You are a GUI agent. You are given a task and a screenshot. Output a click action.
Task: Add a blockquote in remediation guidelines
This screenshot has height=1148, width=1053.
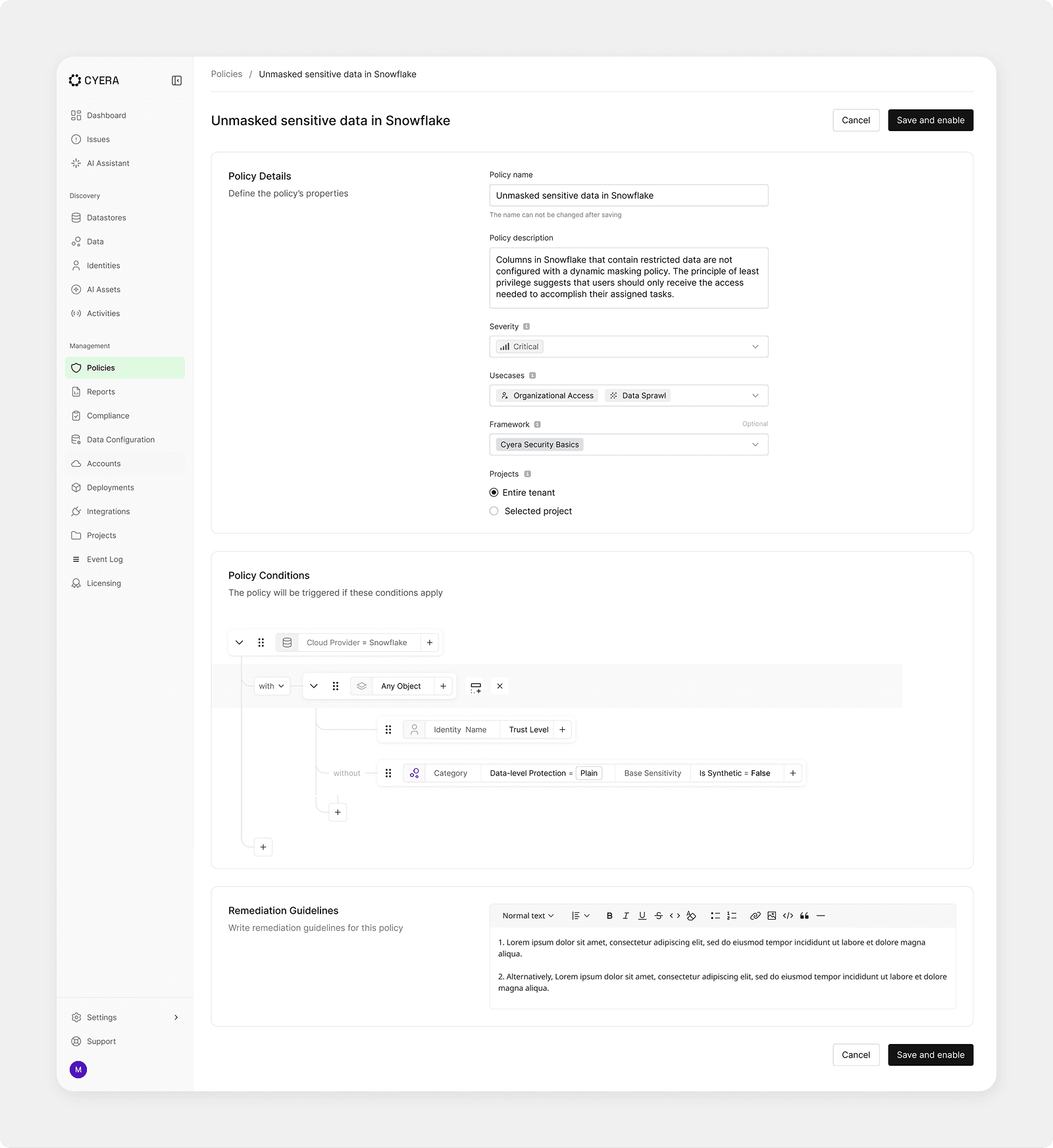804,916
